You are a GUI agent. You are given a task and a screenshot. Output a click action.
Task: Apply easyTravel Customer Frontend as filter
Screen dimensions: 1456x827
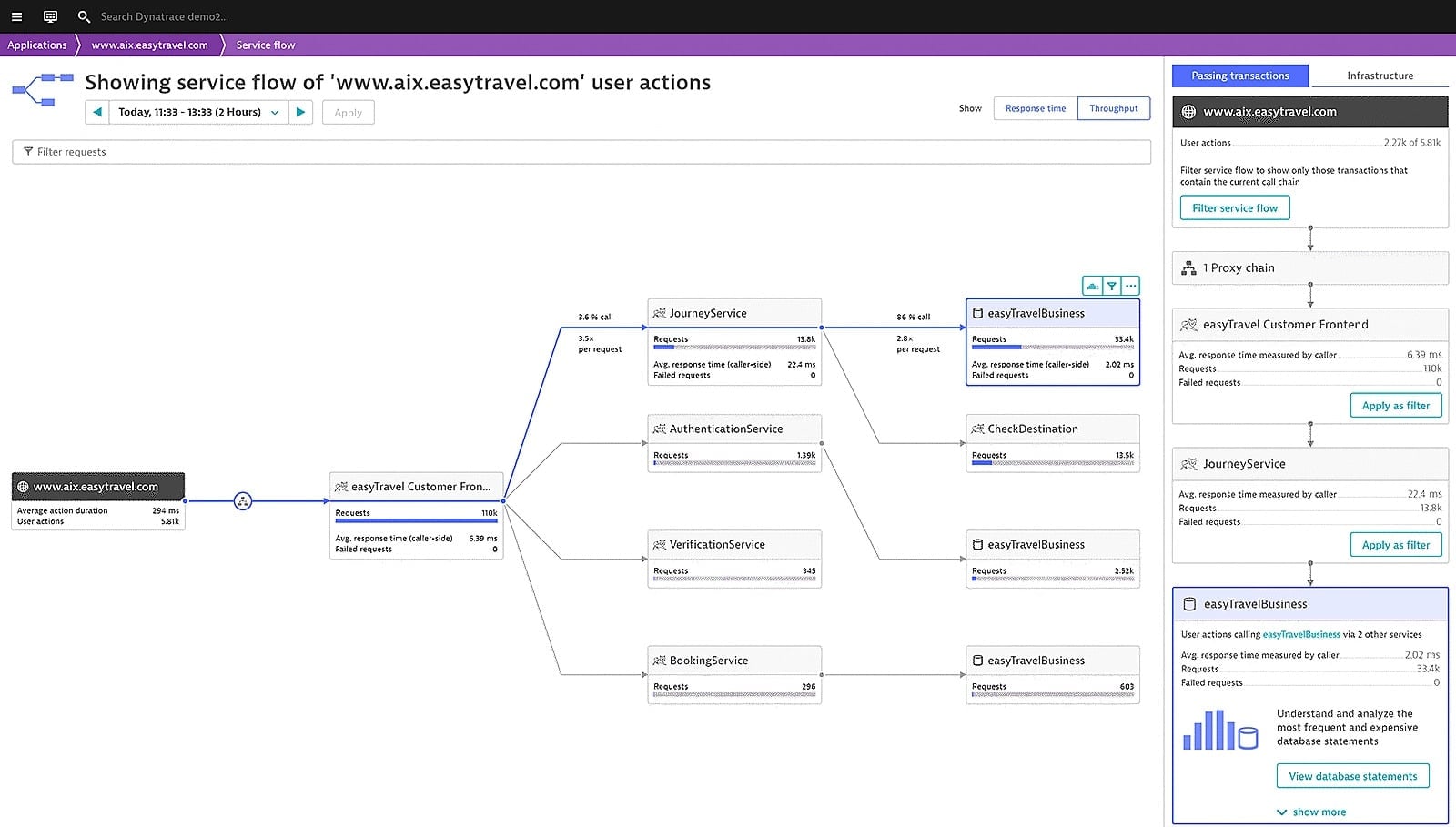tap(1396, 406)
